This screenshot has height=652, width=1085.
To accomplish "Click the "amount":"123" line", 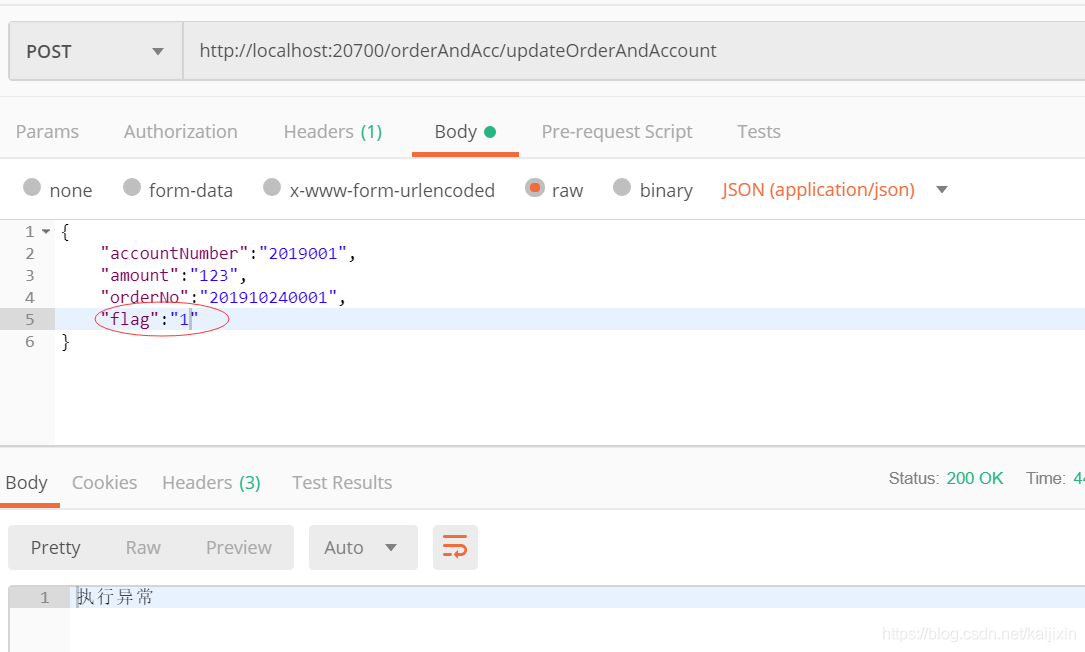I will pyautogui.click(x=173, y=275).
